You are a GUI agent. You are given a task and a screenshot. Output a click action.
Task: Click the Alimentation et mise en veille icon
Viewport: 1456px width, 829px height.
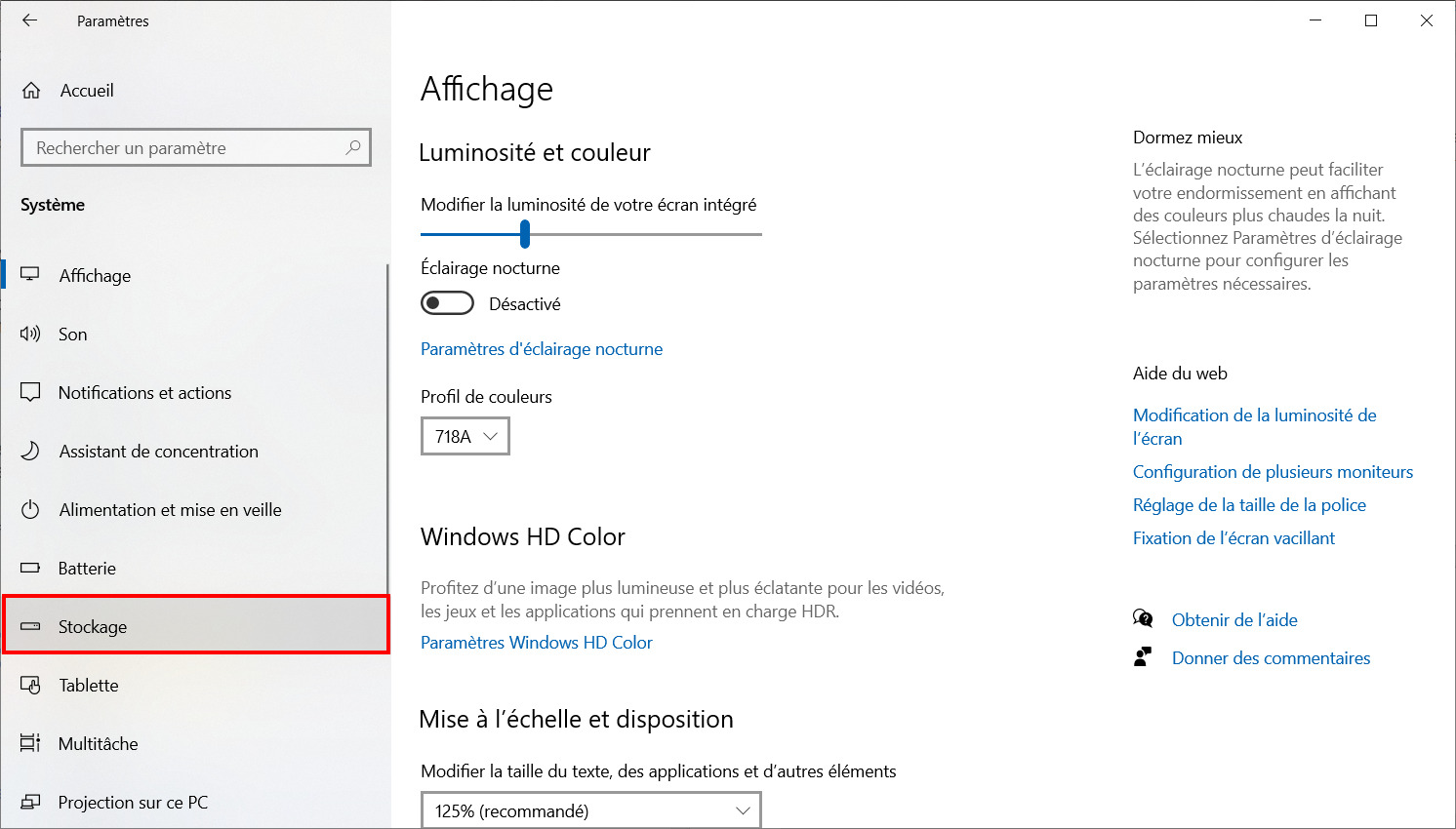[30, 510]
